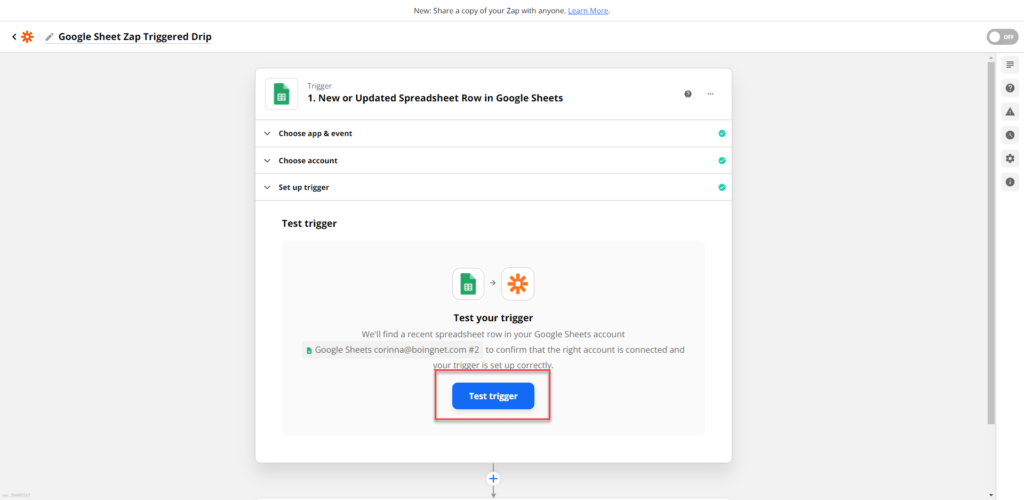This screenshot has width=1024, height=500.
Task: Open the help question mark in right sidebar
Action: (1010, 88)
